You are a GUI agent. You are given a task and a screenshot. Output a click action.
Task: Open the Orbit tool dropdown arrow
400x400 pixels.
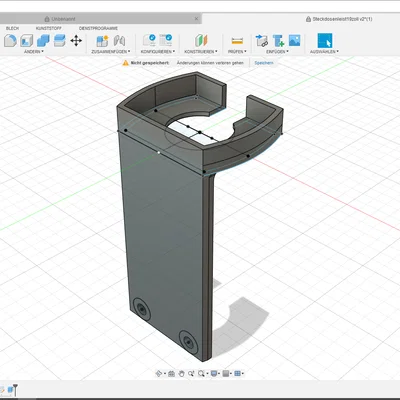[165, 374]
